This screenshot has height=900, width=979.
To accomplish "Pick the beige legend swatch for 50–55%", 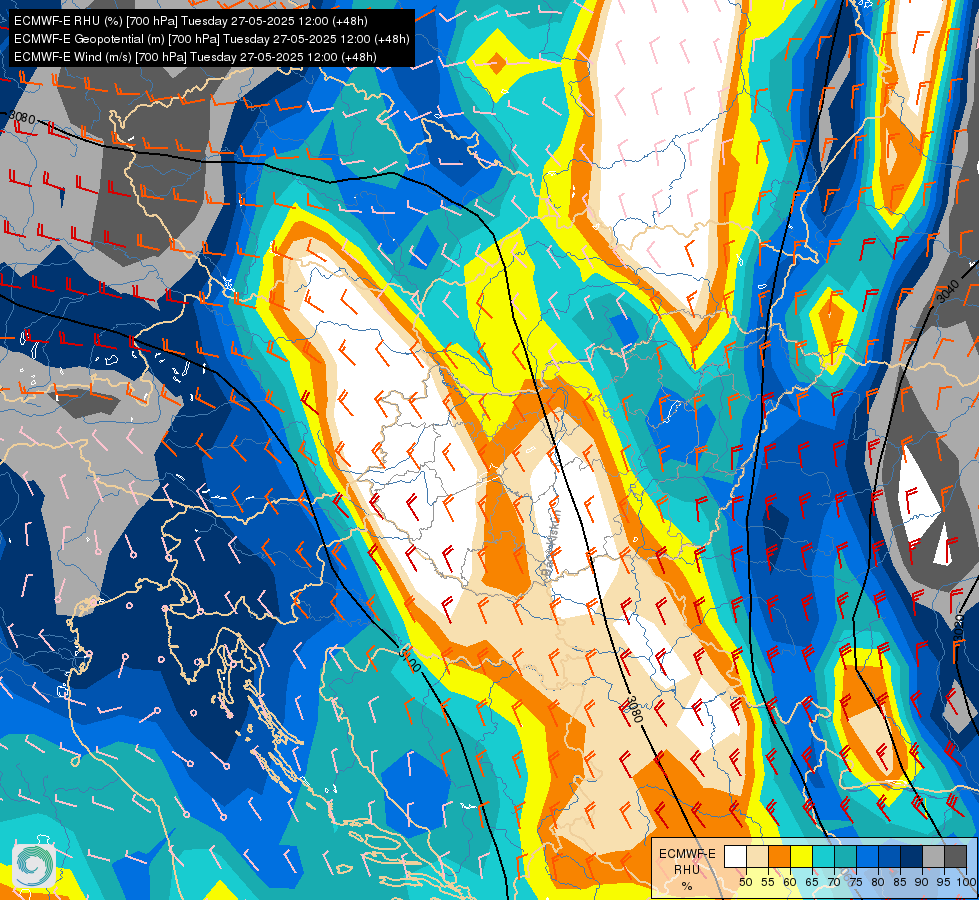I will [x=757, y=856].
